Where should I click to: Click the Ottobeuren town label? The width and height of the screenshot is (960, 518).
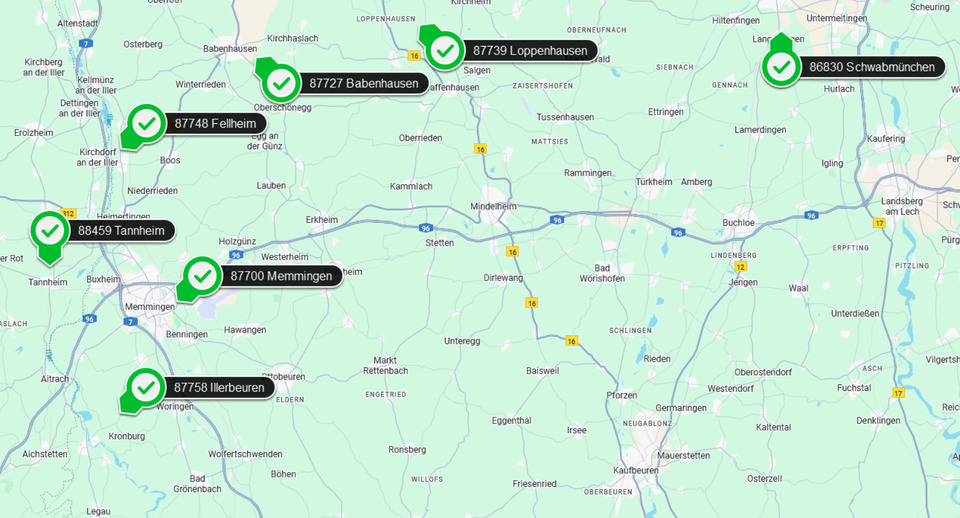coord(285,377)
